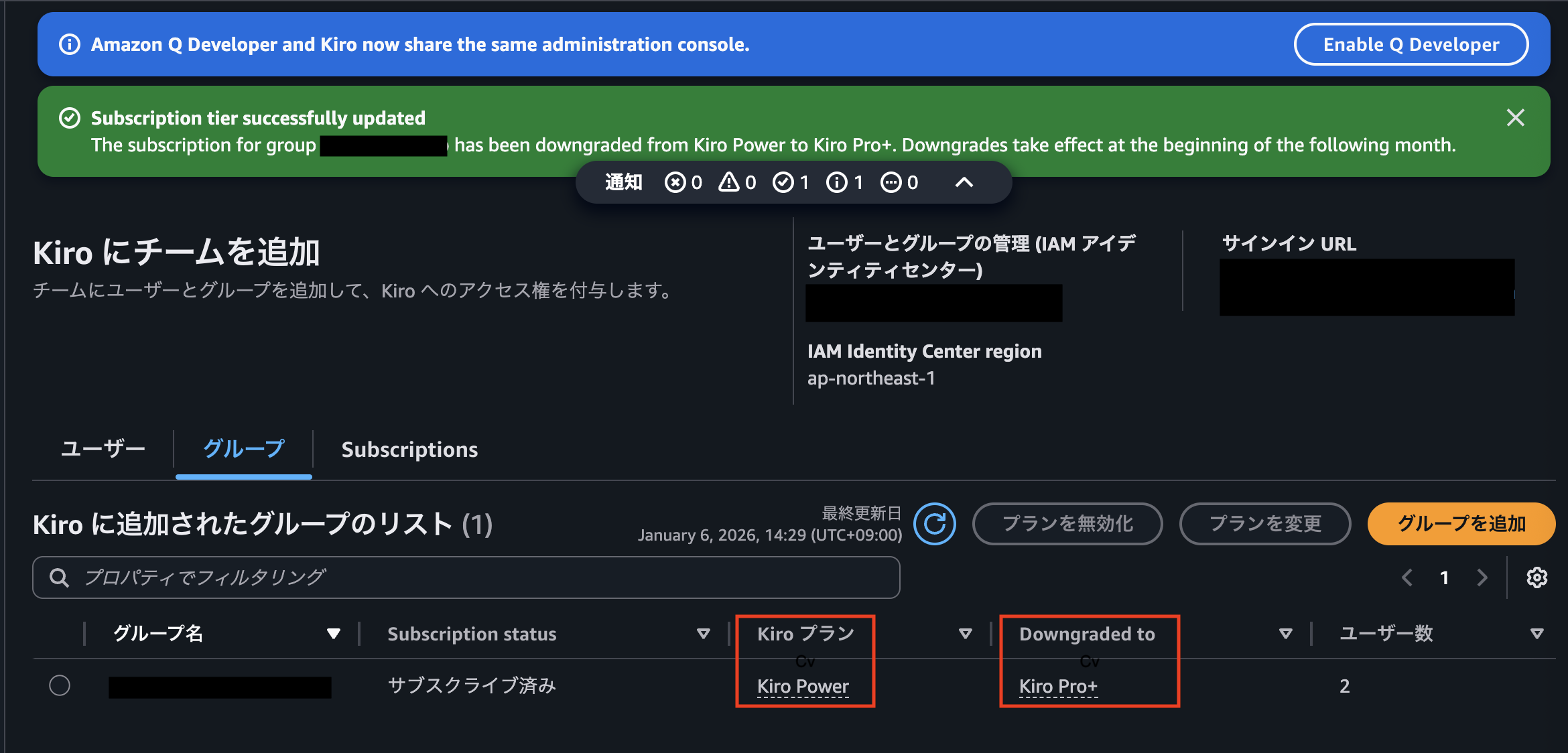
Task: Go to next page with right pagination arrow
Action: (x=1481, y=577)
